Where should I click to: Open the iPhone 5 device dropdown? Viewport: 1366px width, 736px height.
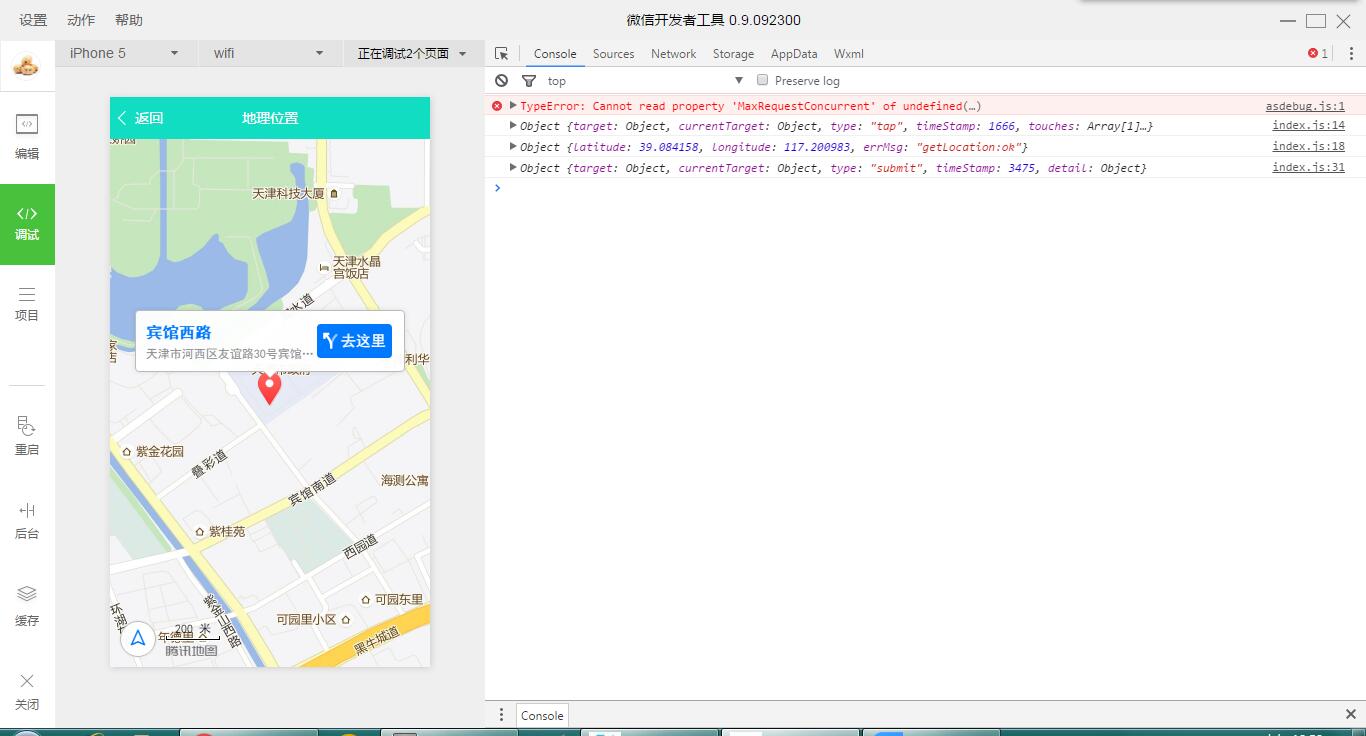(124, 54)
